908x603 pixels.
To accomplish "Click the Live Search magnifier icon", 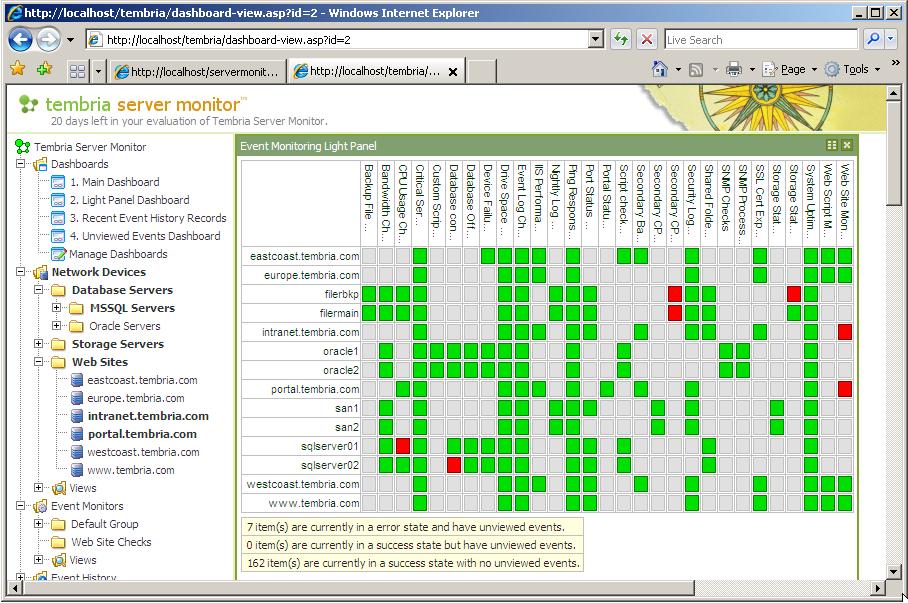I will 873,39.
